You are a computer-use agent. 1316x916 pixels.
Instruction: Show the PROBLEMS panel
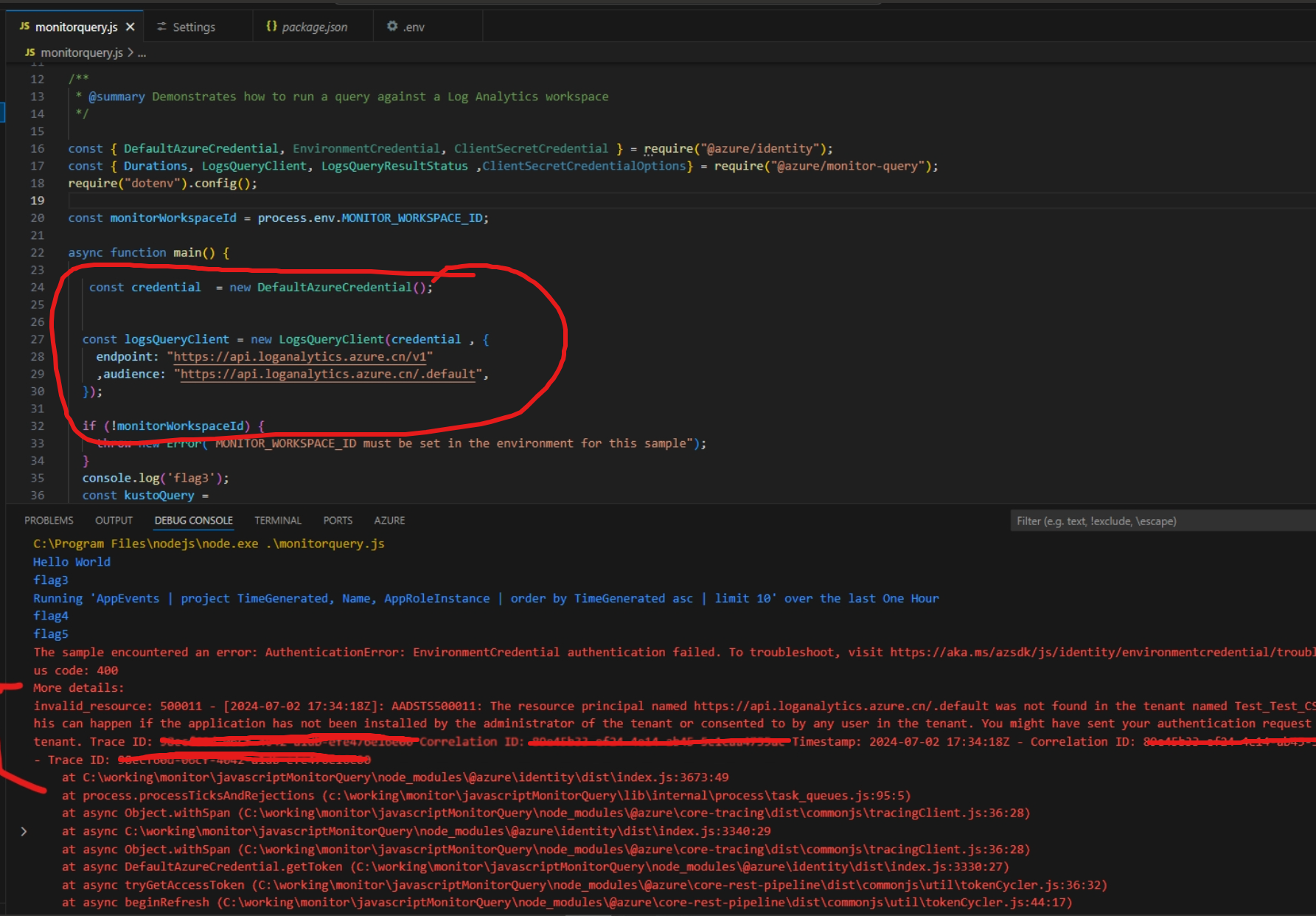[49, 521]
